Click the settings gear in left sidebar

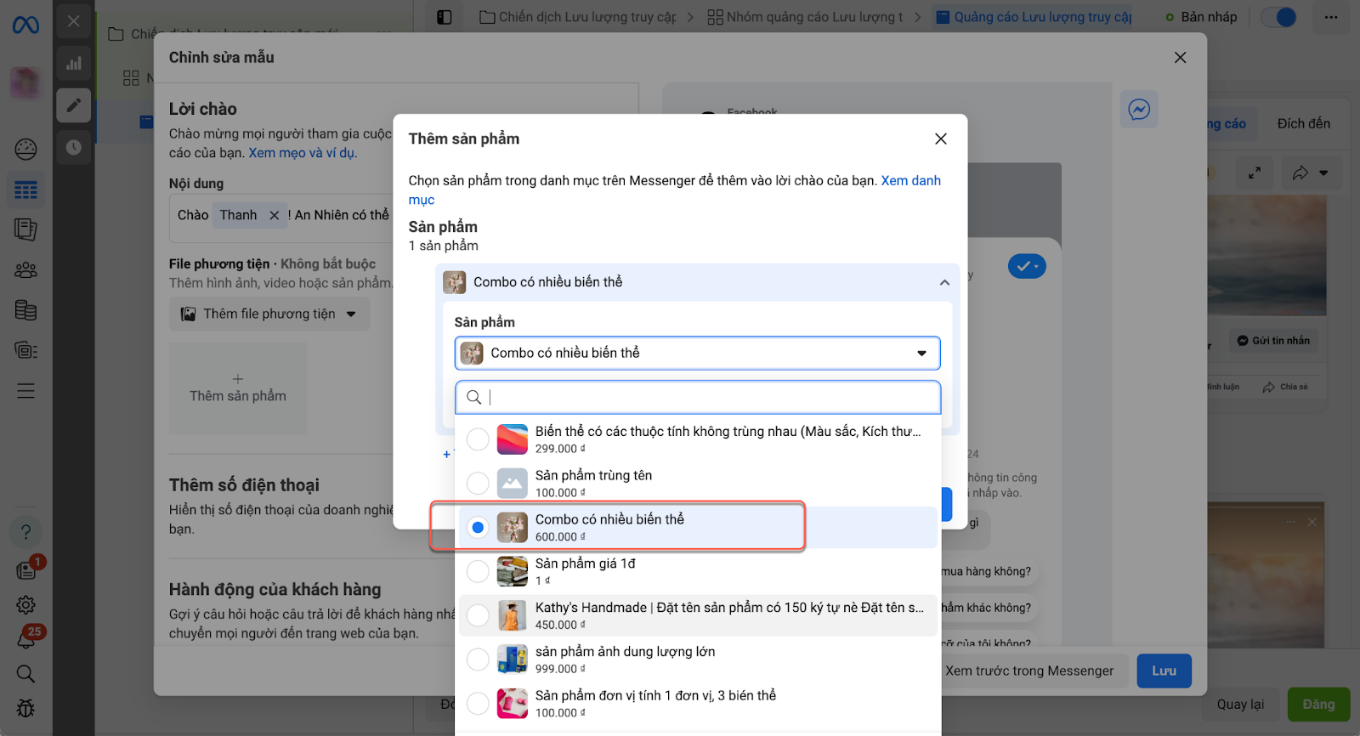(x=25, y=604)
